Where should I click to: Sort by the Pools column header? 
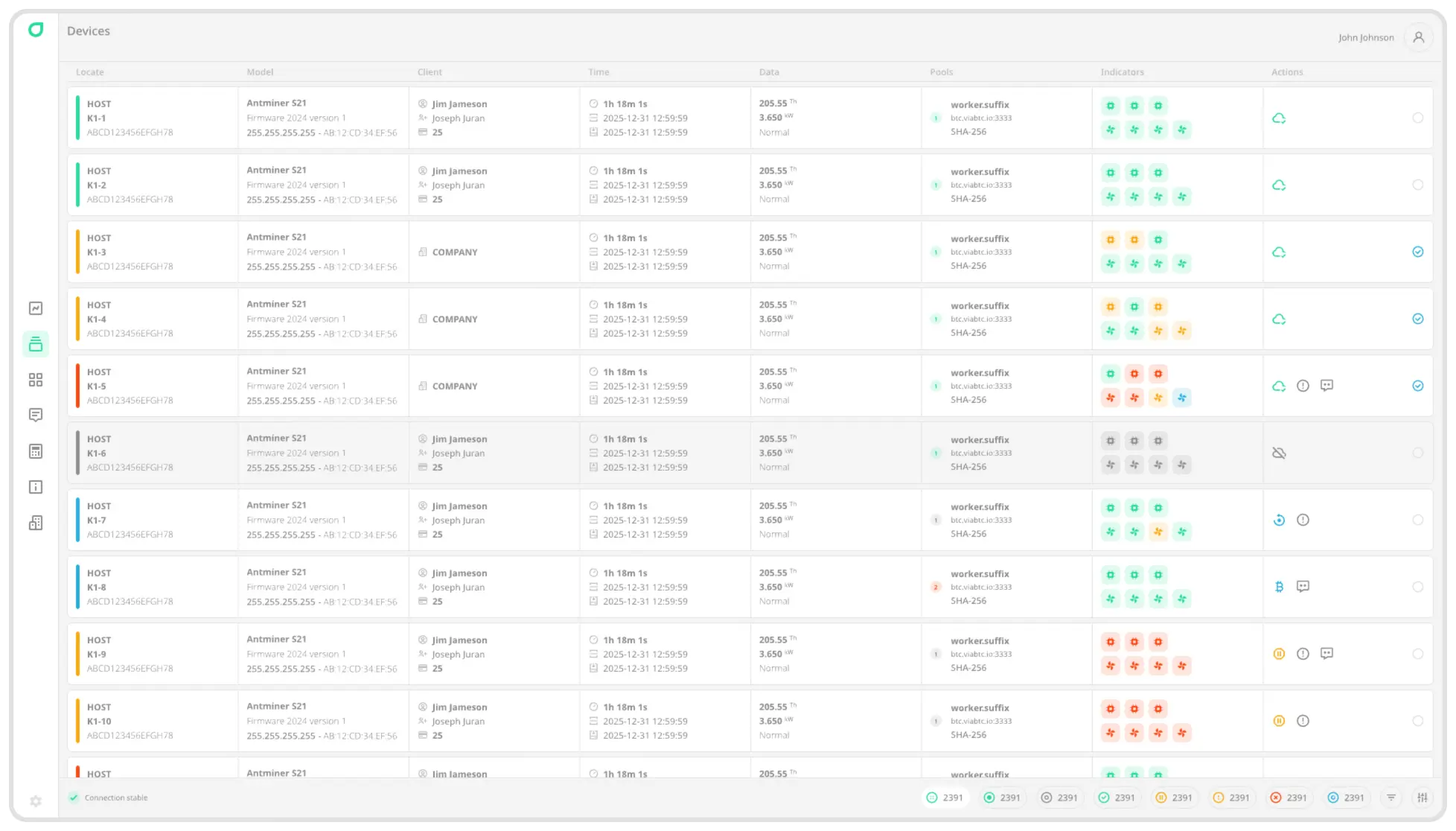(941, 72)
